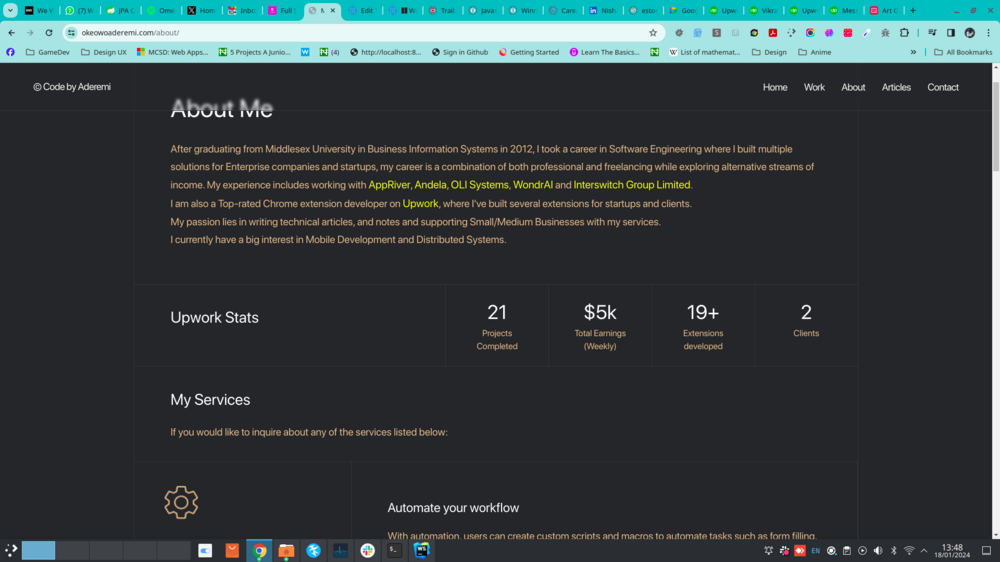Switch to the Trail browser tab
The height and width of the screenshot is (562, 1000).
(x=443, y=10)
